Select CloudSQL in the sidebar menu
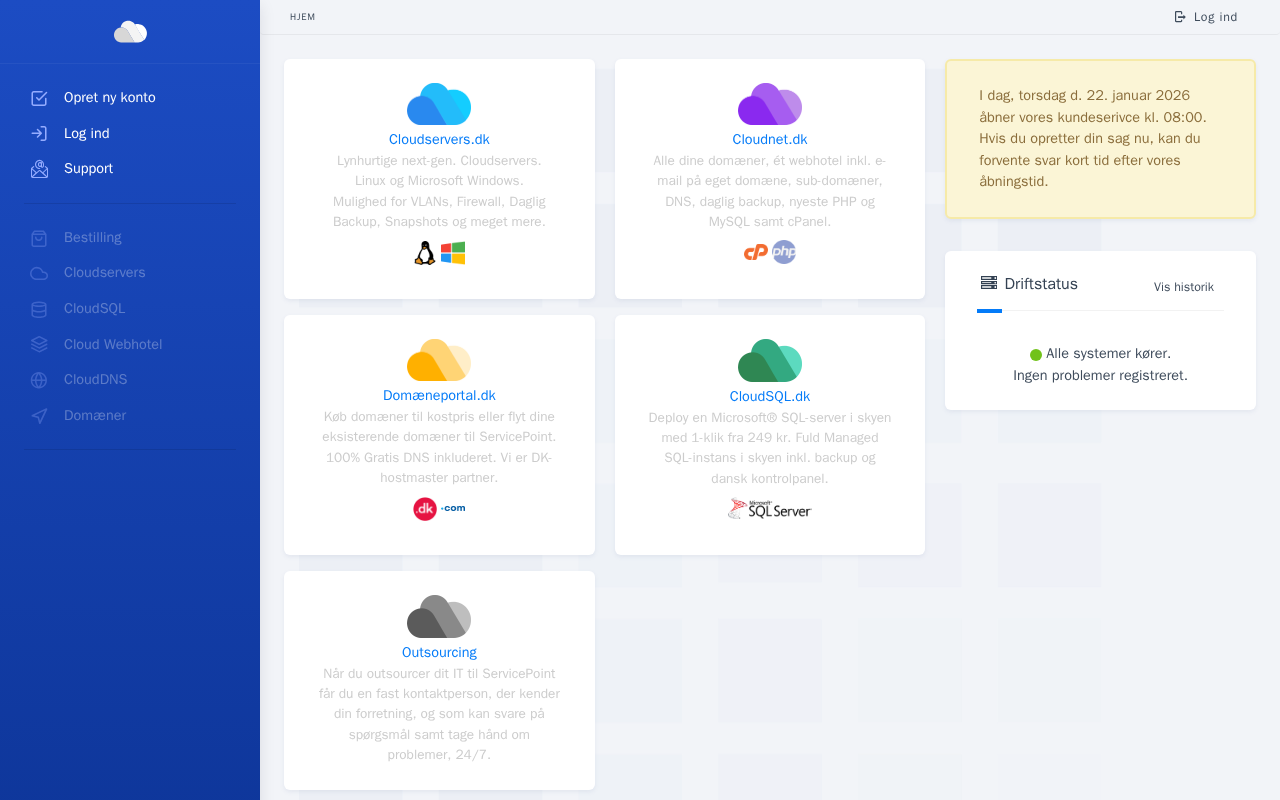1280x800 pixels. coord(95,309)
